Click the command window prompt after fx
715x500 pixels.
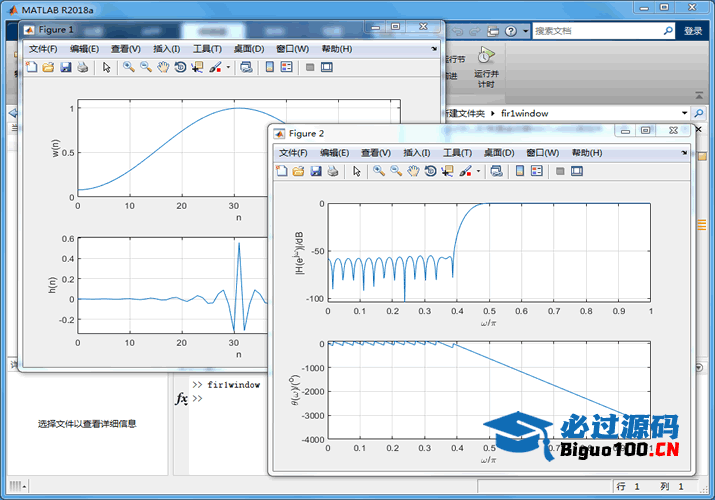click(x=197, y=398)
